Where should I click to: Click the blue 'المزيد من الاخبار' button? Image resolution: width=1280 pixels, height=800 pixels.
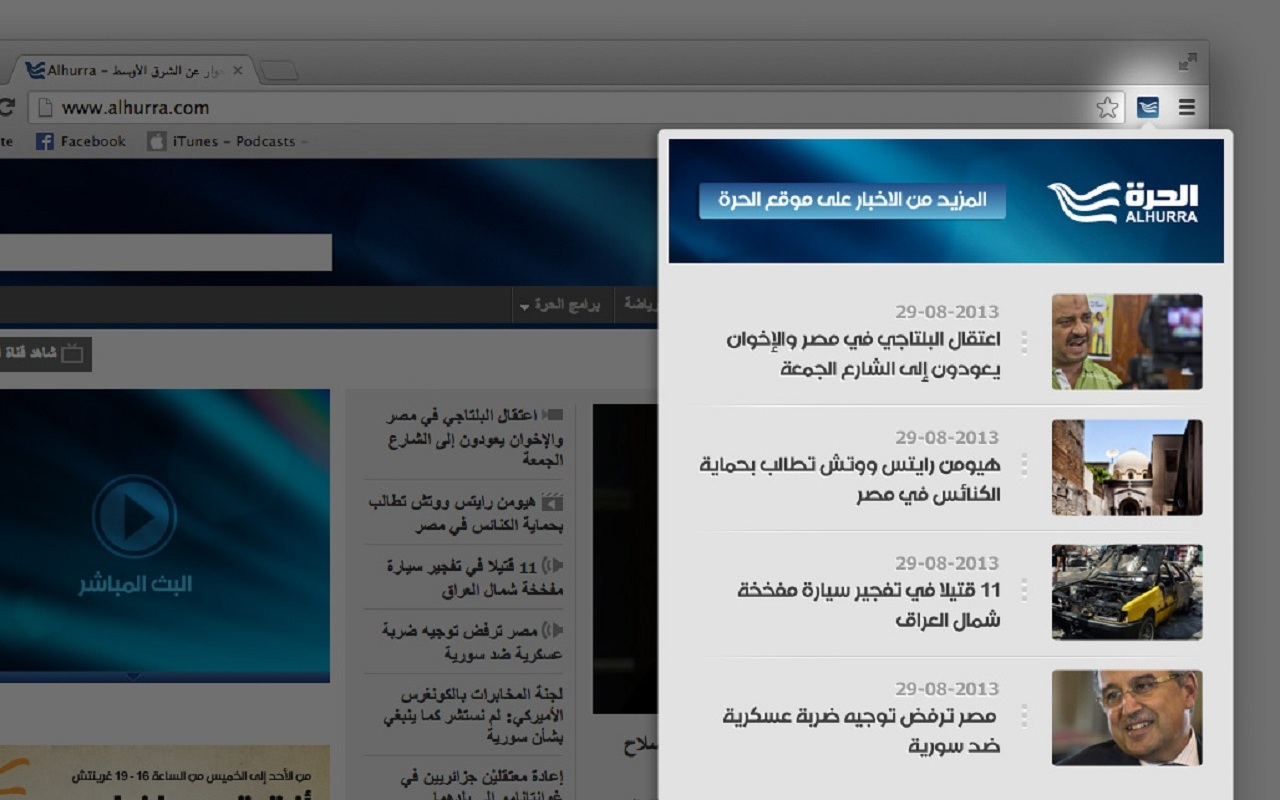pyautogui.click(x=852, y=200)
